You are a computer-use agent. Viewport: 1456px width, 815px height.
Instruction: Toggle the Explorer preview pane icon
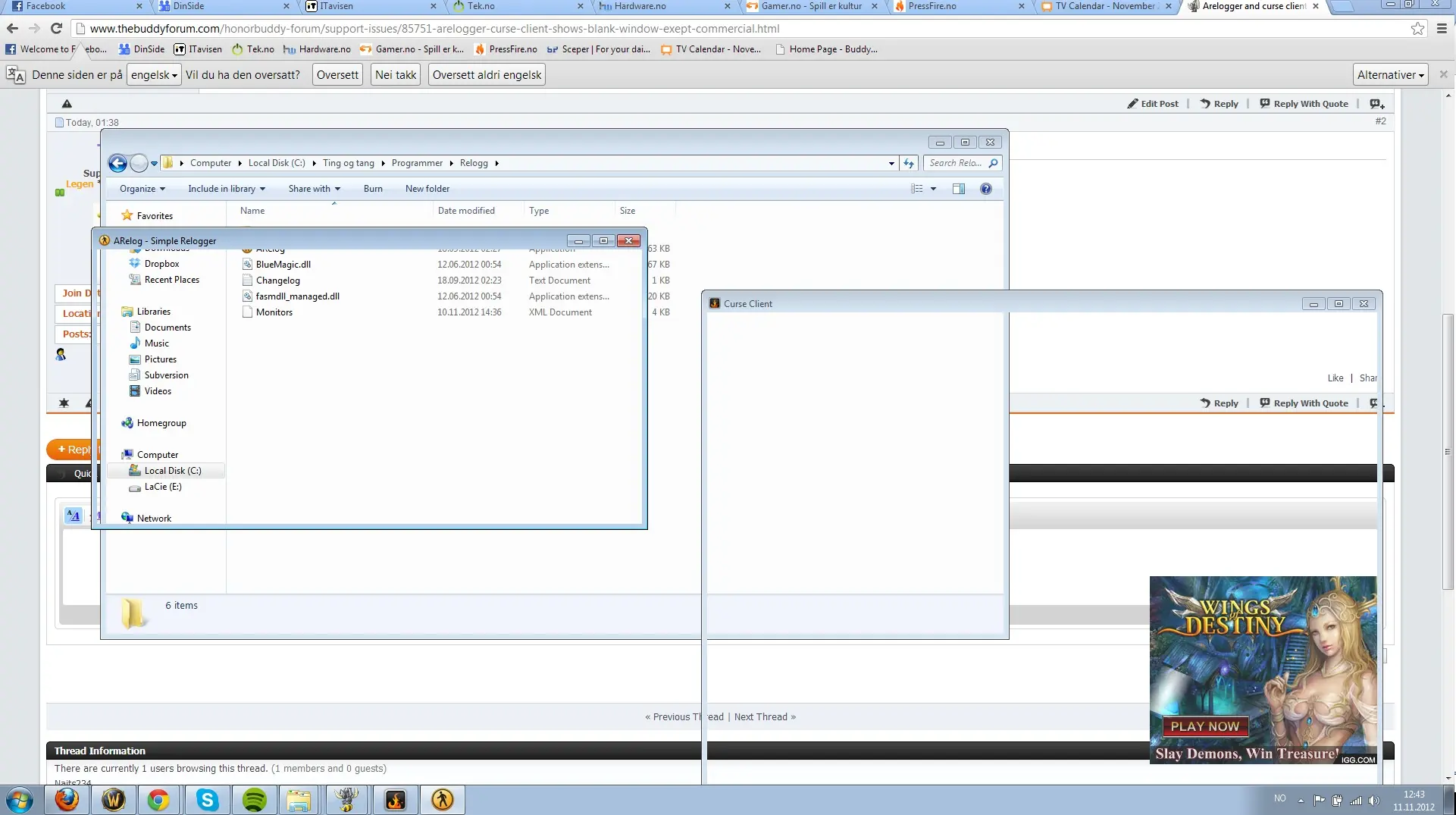(959, 189)
